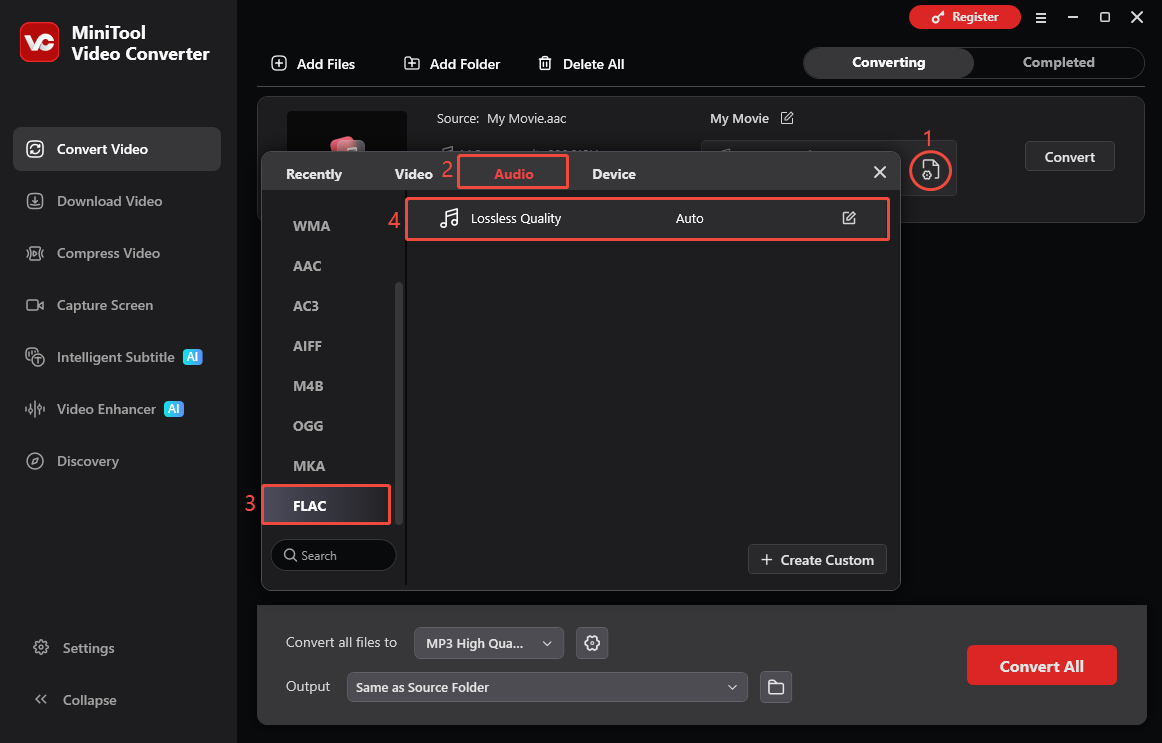1162x743 pixels.
Task: Browse output folder with folder icon
Action: tap(776, 687)
